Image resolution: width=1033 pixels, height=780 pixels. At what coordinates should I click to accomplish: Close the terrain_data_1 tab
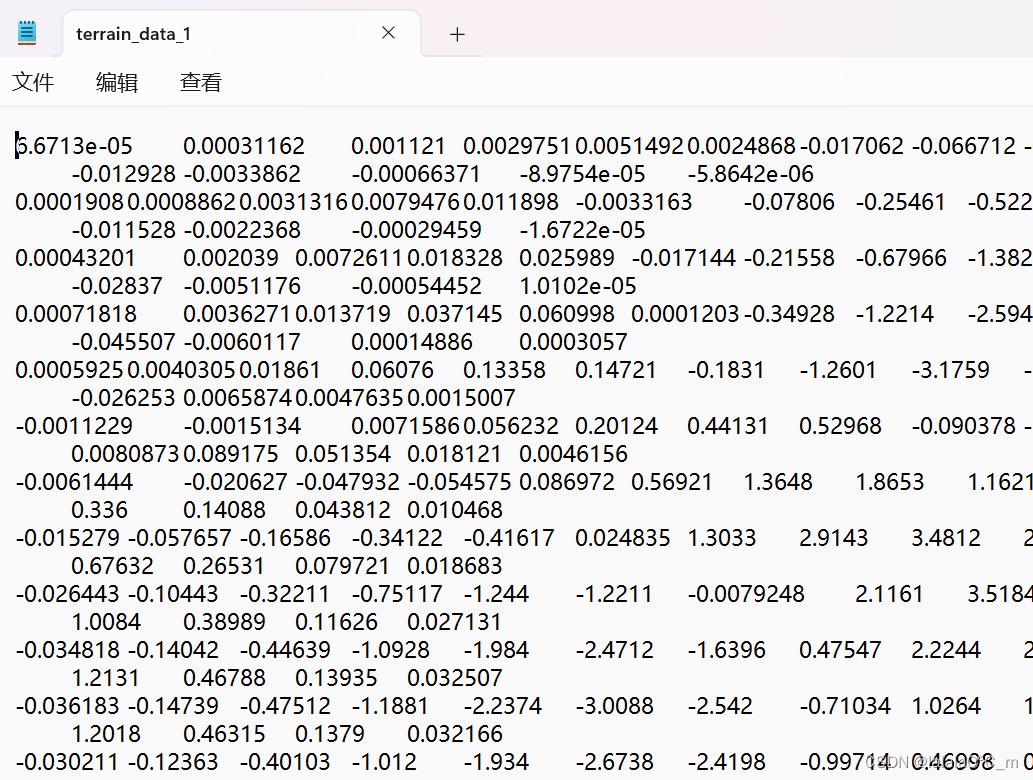(388, 33)
